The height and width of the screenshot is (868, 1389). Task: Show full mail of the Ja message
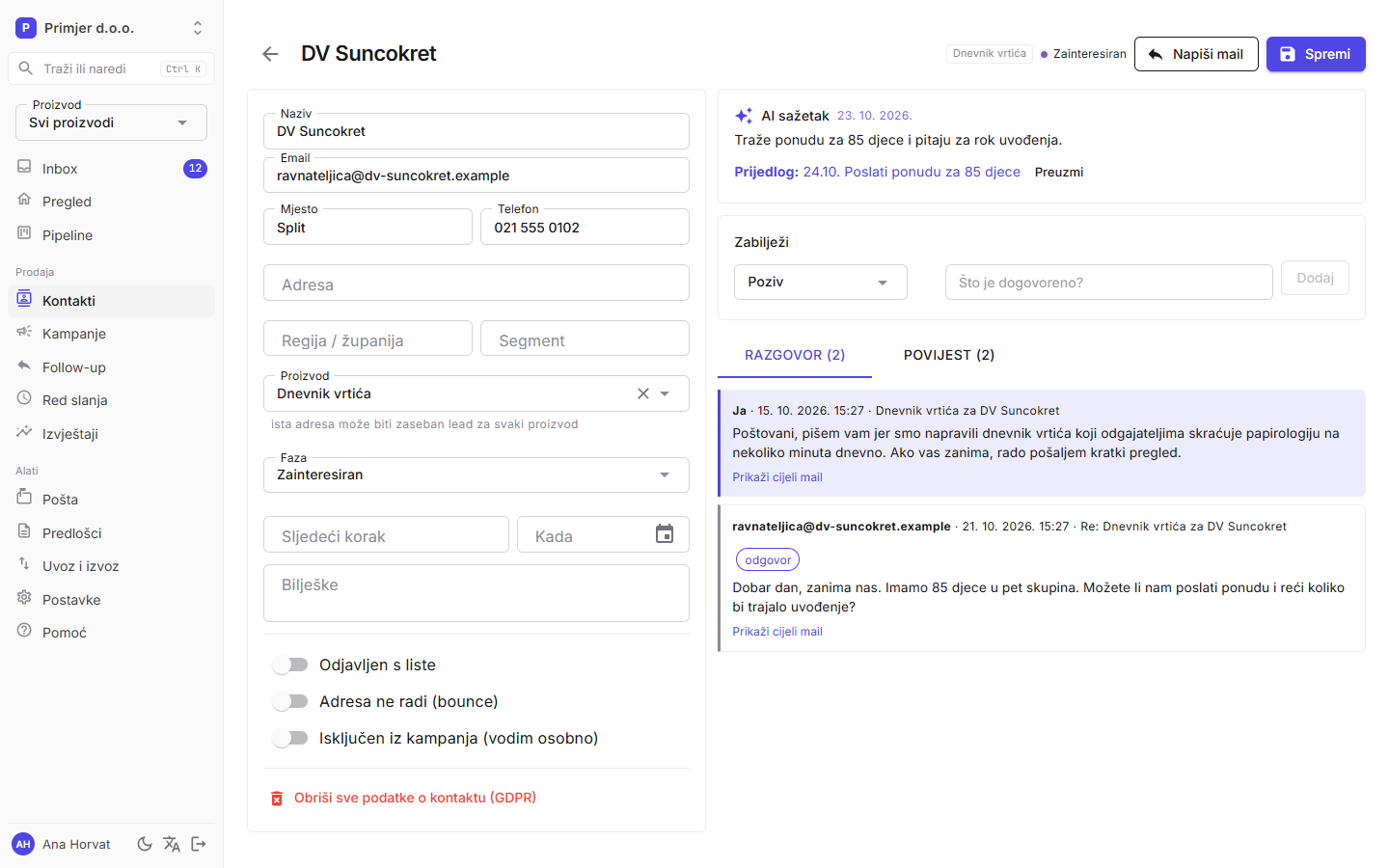[777, 477]
